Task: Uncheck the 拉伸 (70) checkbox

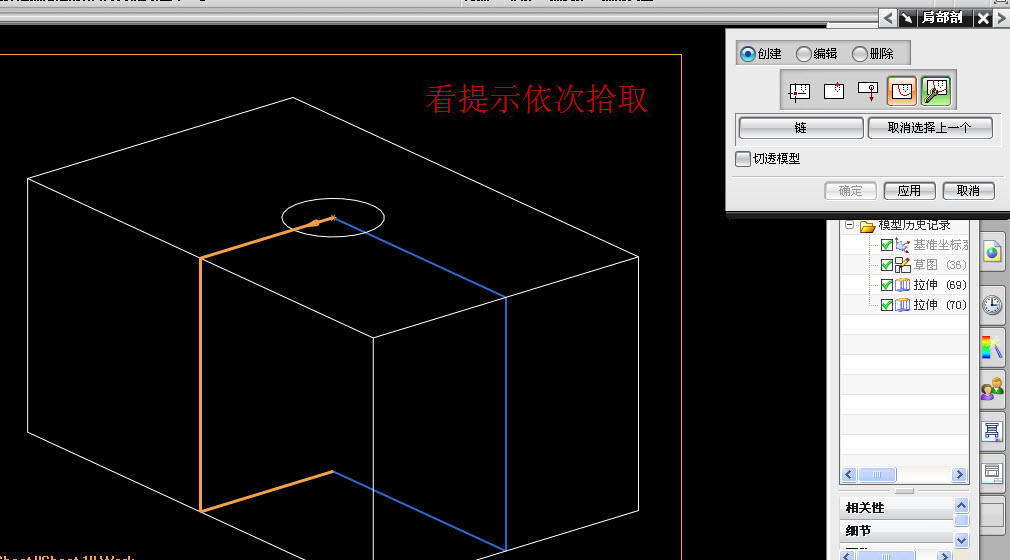Action: pos(886,305)
